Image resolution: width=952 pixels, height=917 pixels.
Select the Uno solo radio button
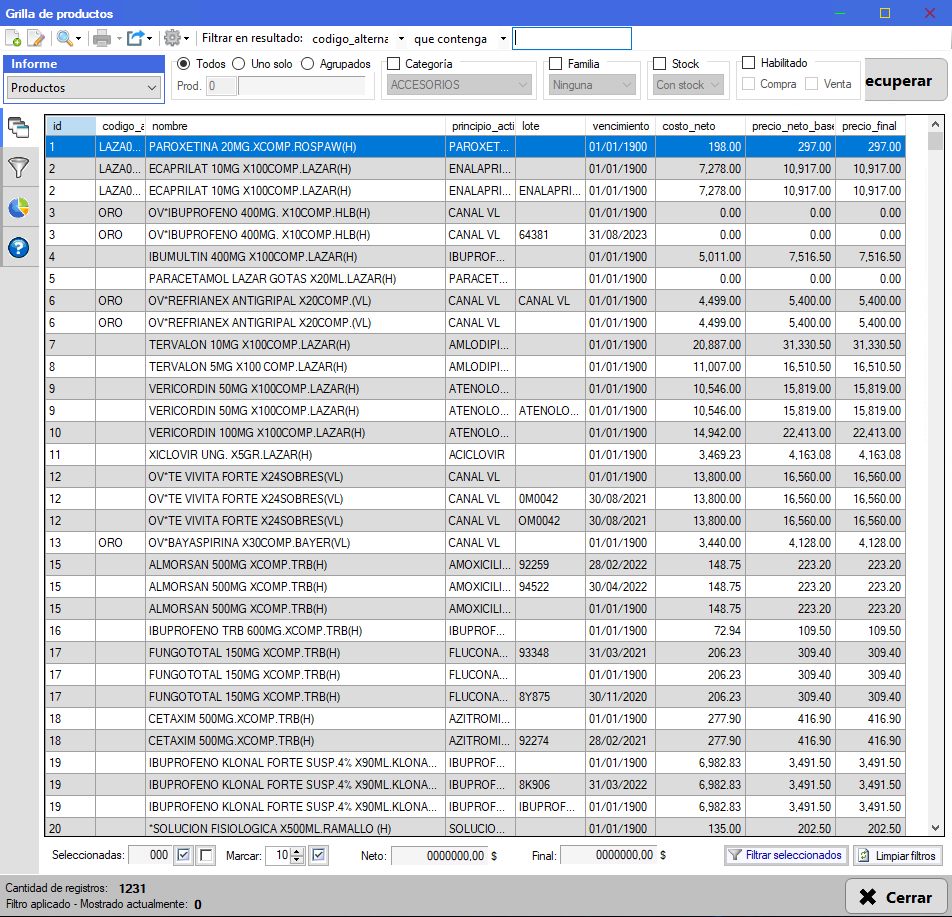[x=239, y=64]
